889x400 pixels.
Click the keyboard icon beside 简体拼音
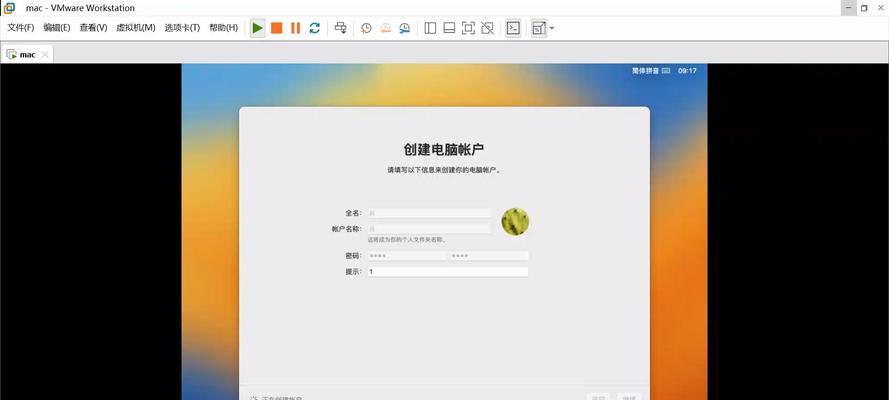point(666,71)
